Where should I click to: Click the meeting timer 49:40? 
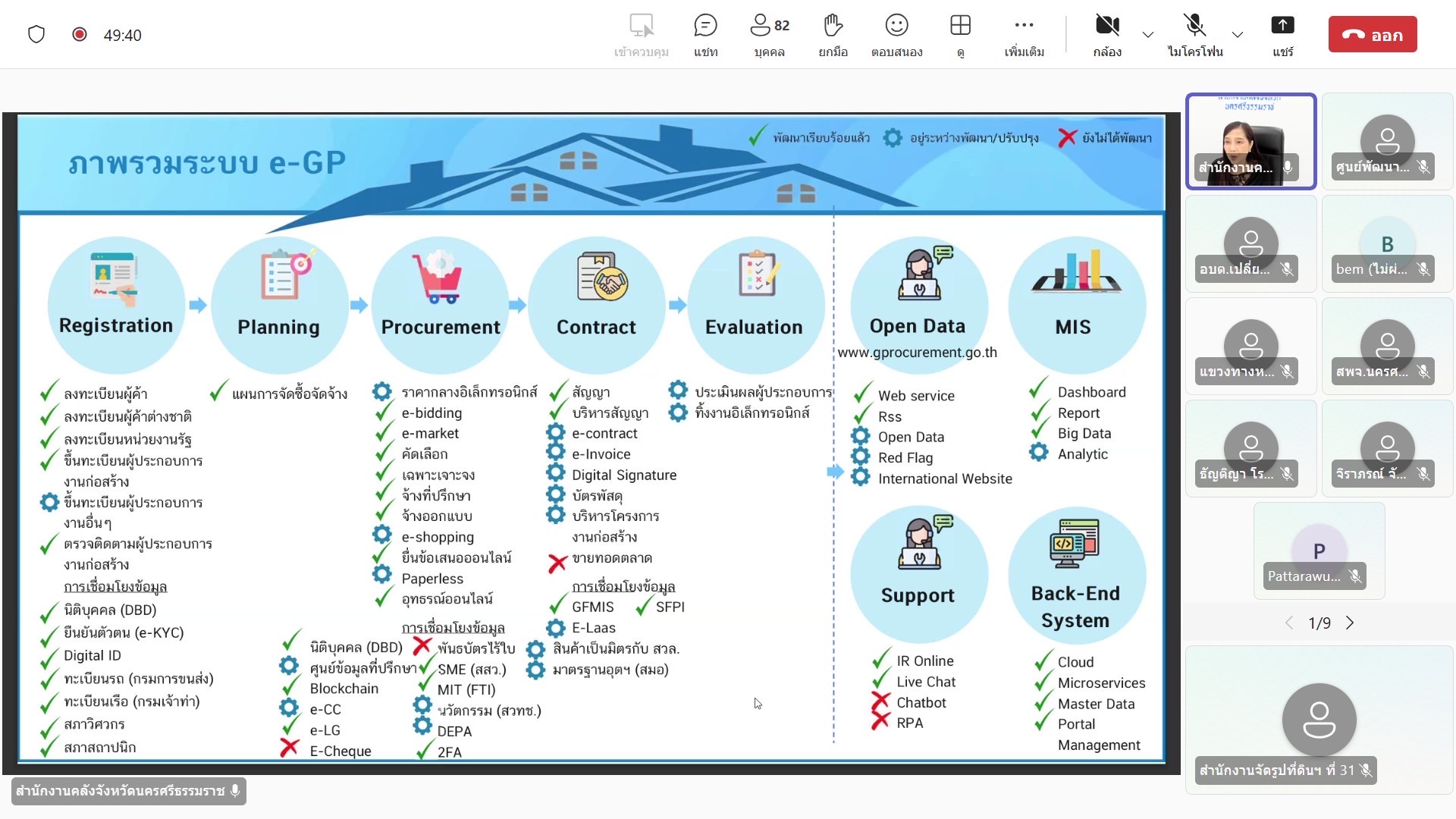click(122, 35)
